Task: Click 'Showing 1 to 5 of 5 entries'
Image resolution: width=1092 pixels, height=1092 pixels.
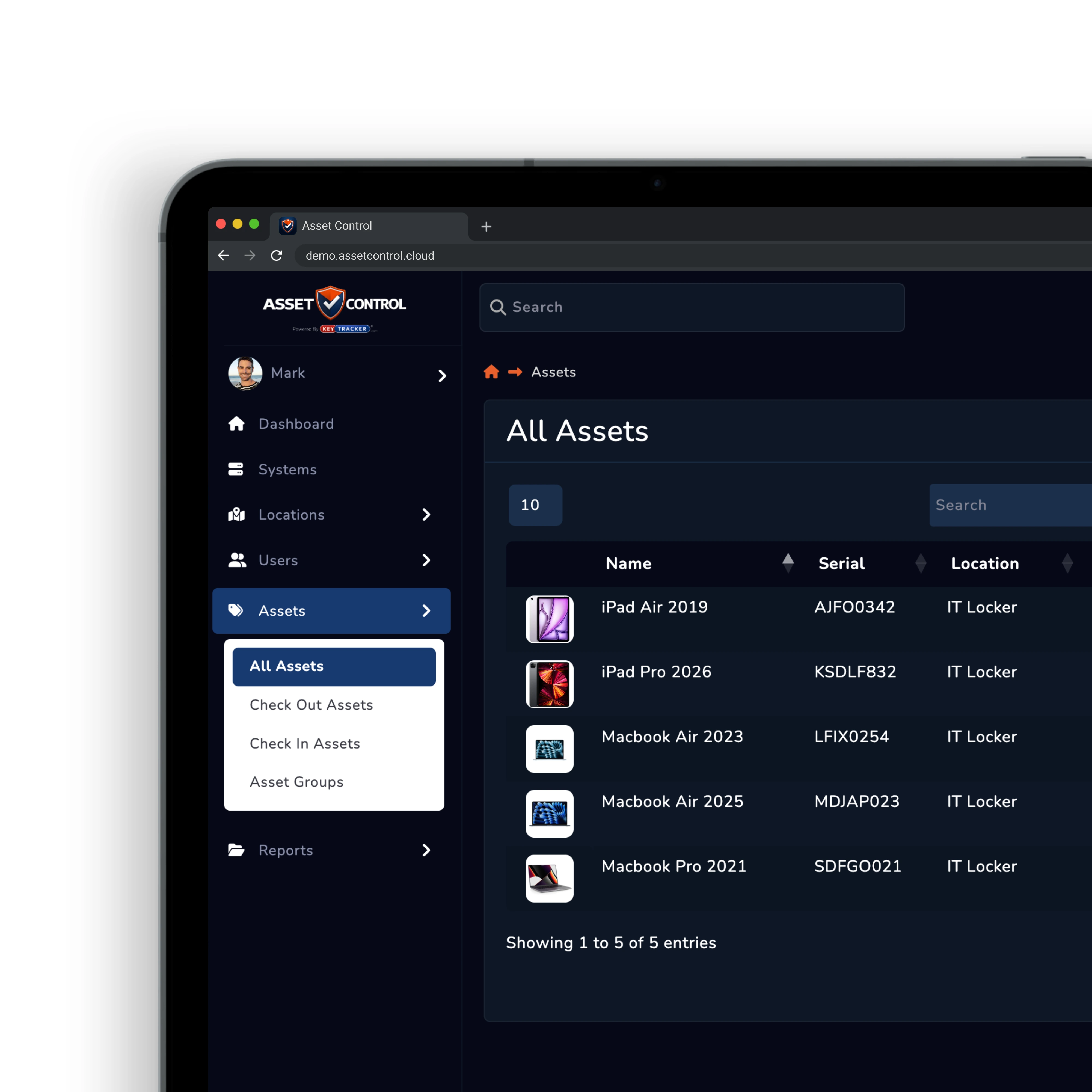Action: click(611, 943)
